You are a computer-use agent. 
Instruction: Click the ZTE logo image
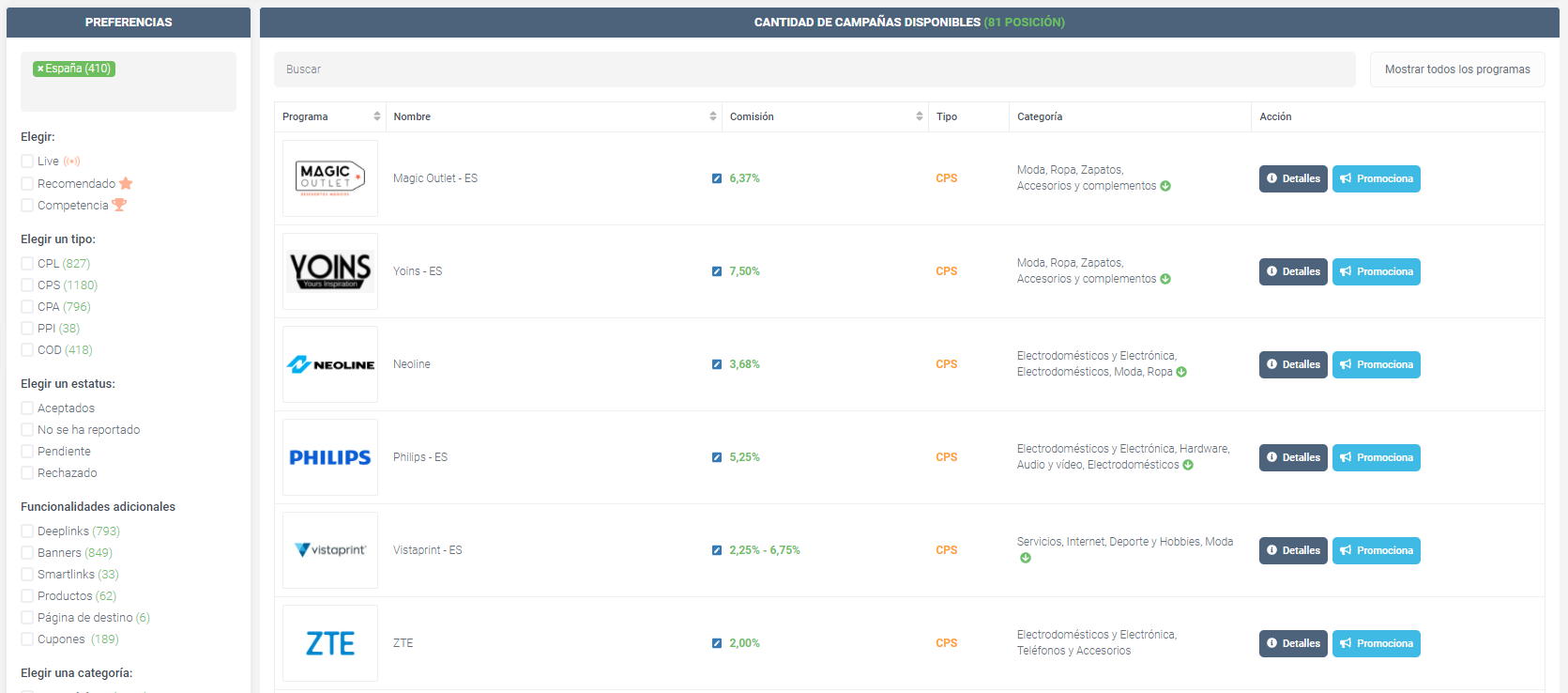pos(329,643)
